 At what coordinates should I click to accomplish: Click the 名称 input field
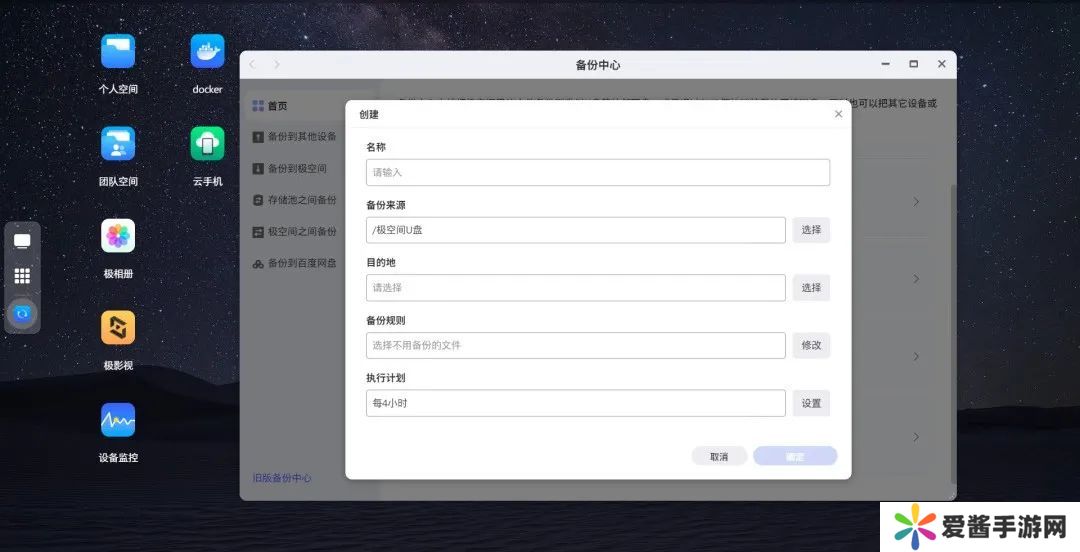[x=597, y=172]
